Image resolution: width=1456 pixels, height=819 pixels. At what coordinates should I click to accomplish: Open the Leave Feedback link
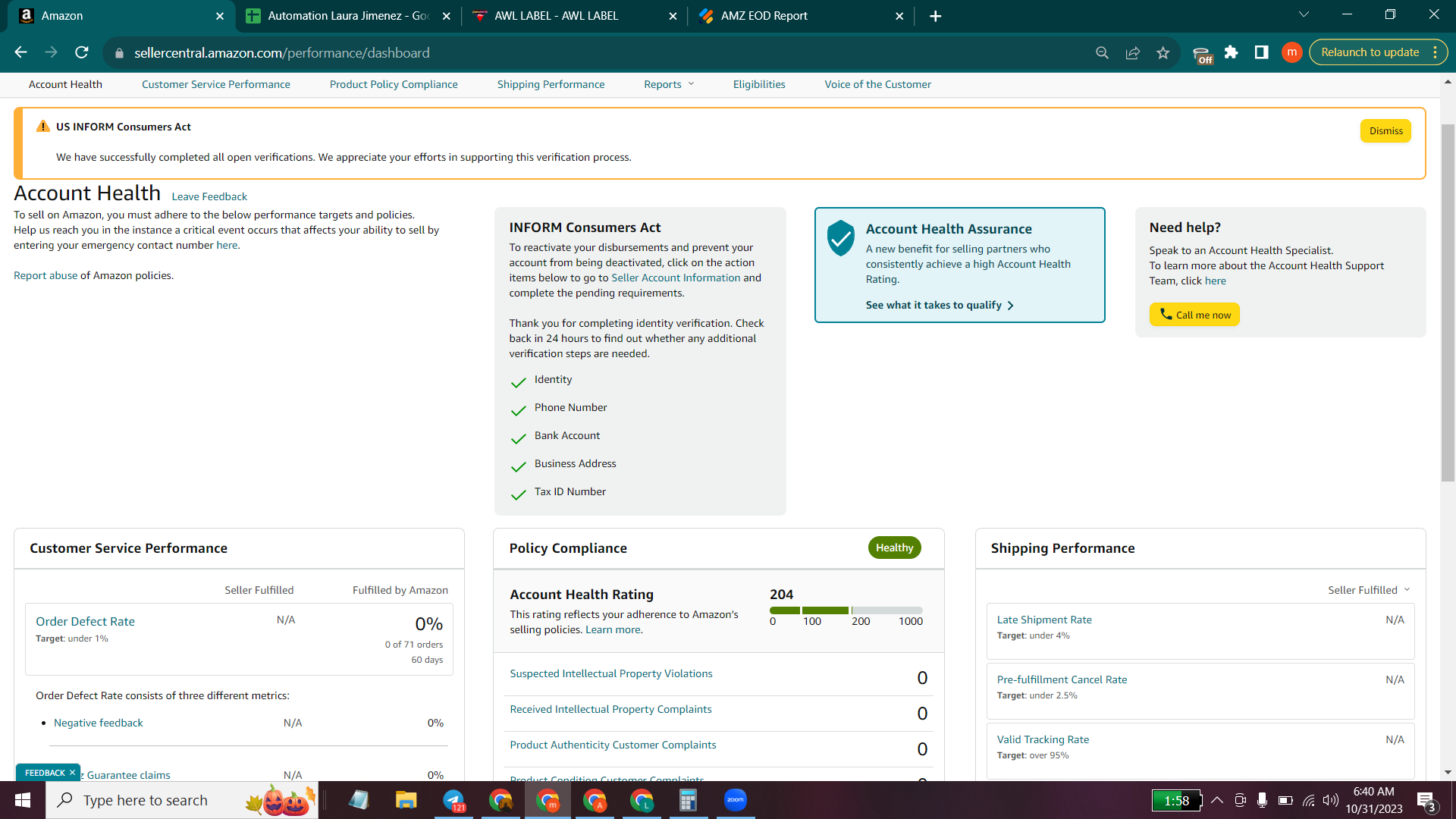point(209,196)
